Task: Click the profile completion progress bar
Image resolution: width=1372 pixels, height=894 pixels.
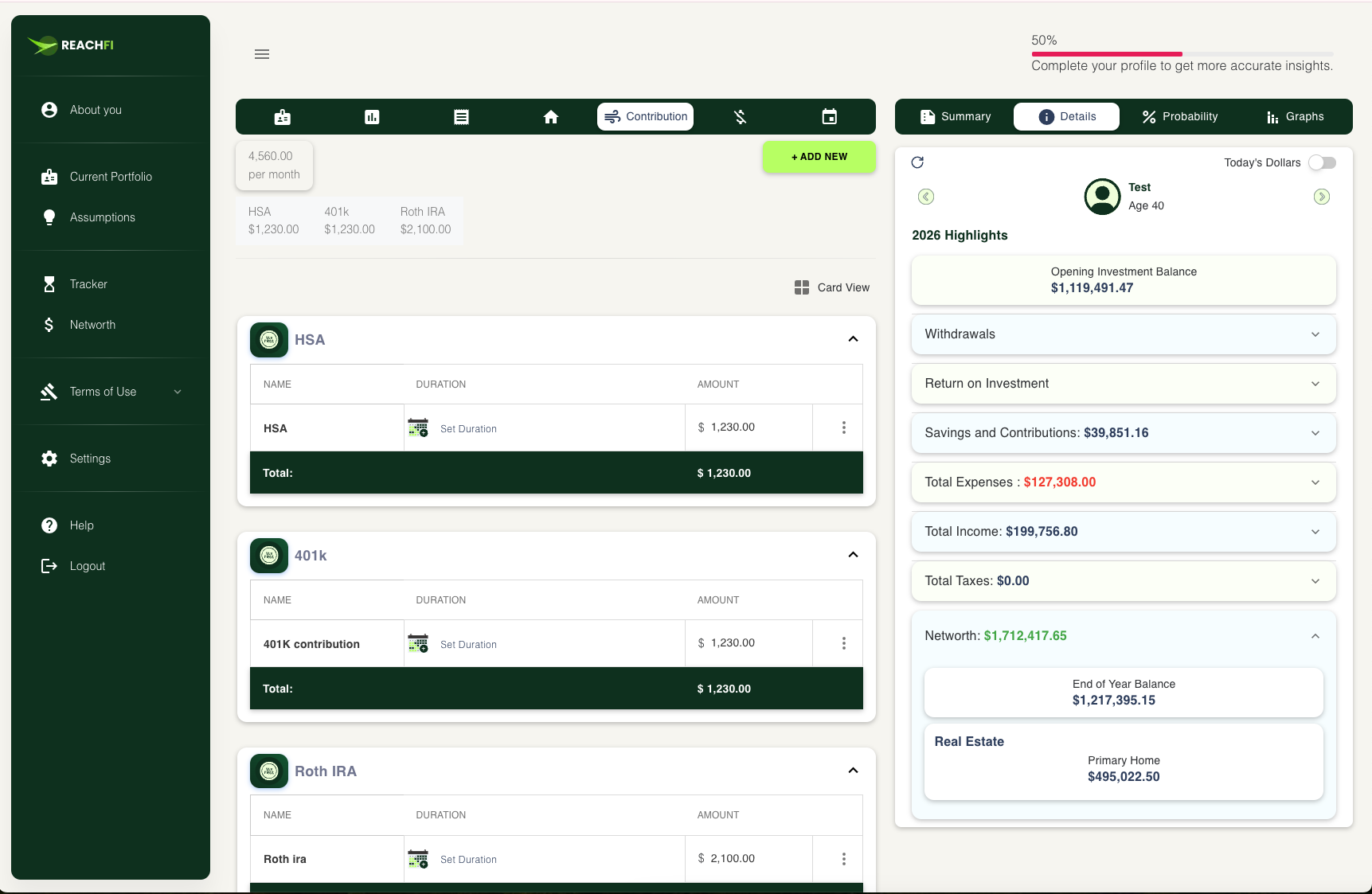Action: [x=1182, y=54]
